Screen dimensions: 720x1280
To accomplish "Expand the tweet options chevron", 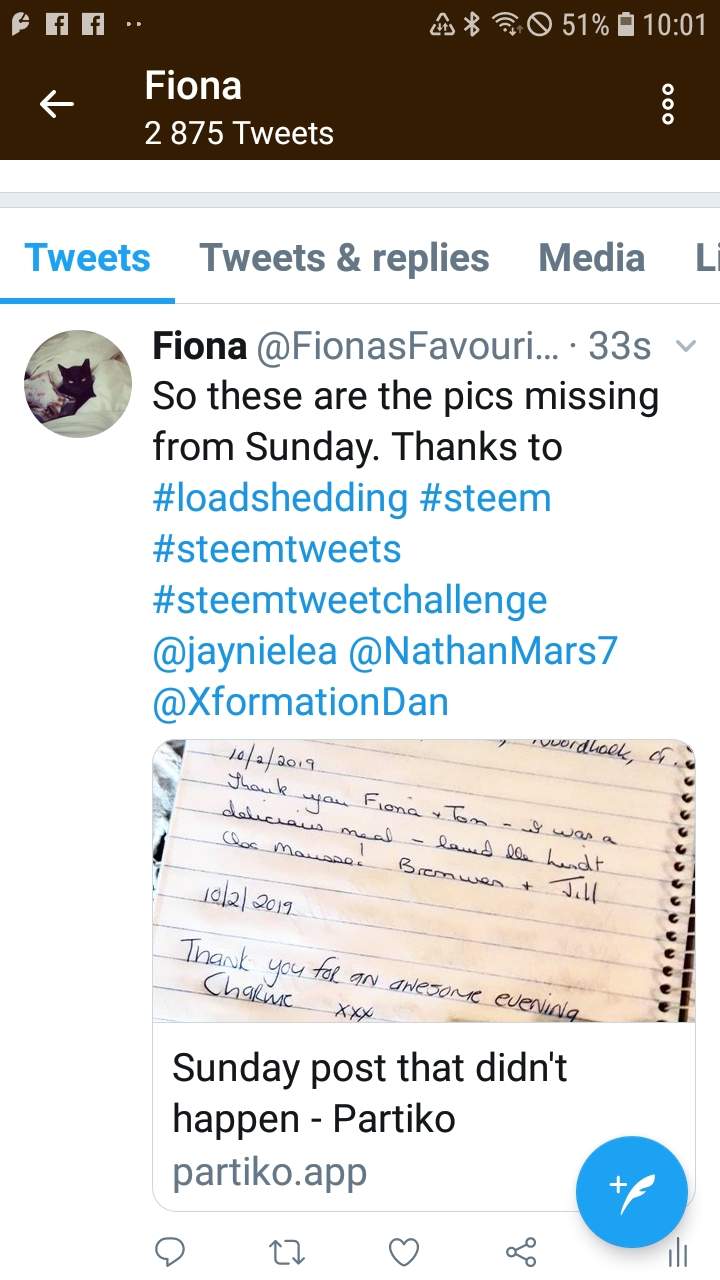I will (x=685, y=347).
